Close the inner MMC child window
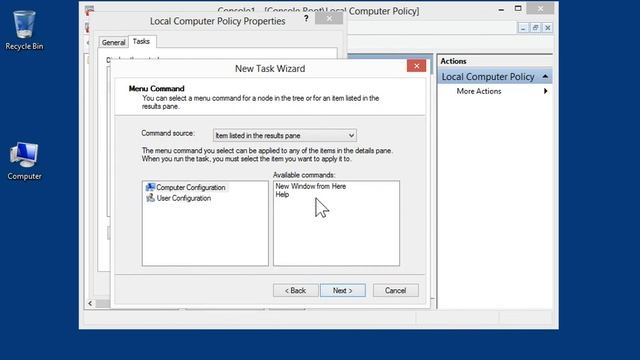 pyautogui.click(x=548, y=28)
